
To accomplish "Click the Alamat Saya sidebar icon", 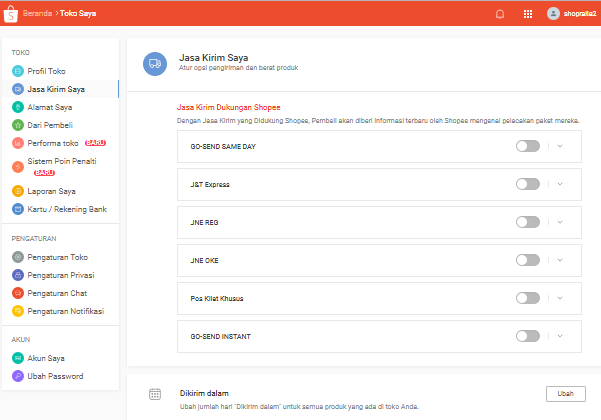I will click(x=18, y=107).
